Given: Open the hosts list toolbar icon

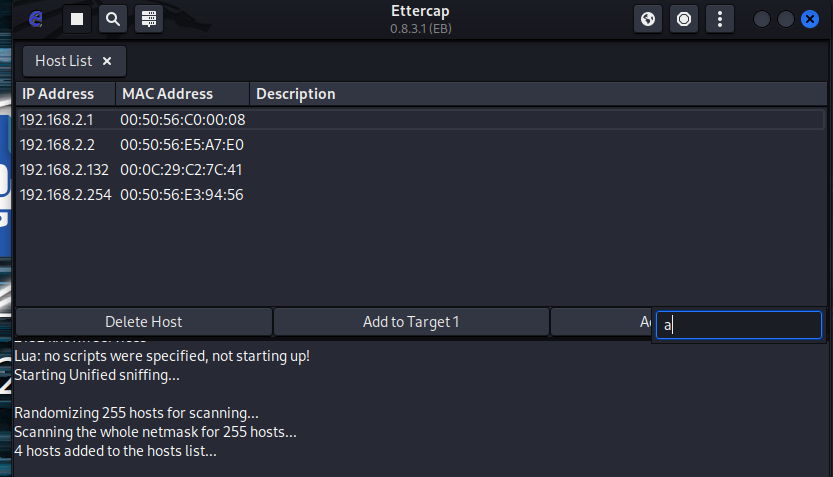Looking at the screenshot, I should (149, 18).
